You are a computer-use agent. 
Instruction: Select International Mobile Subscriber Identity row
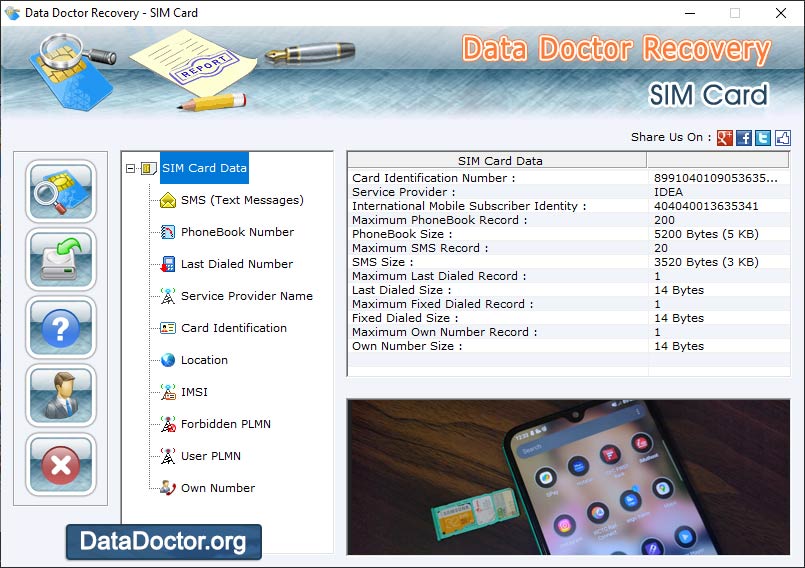[568, 205]
